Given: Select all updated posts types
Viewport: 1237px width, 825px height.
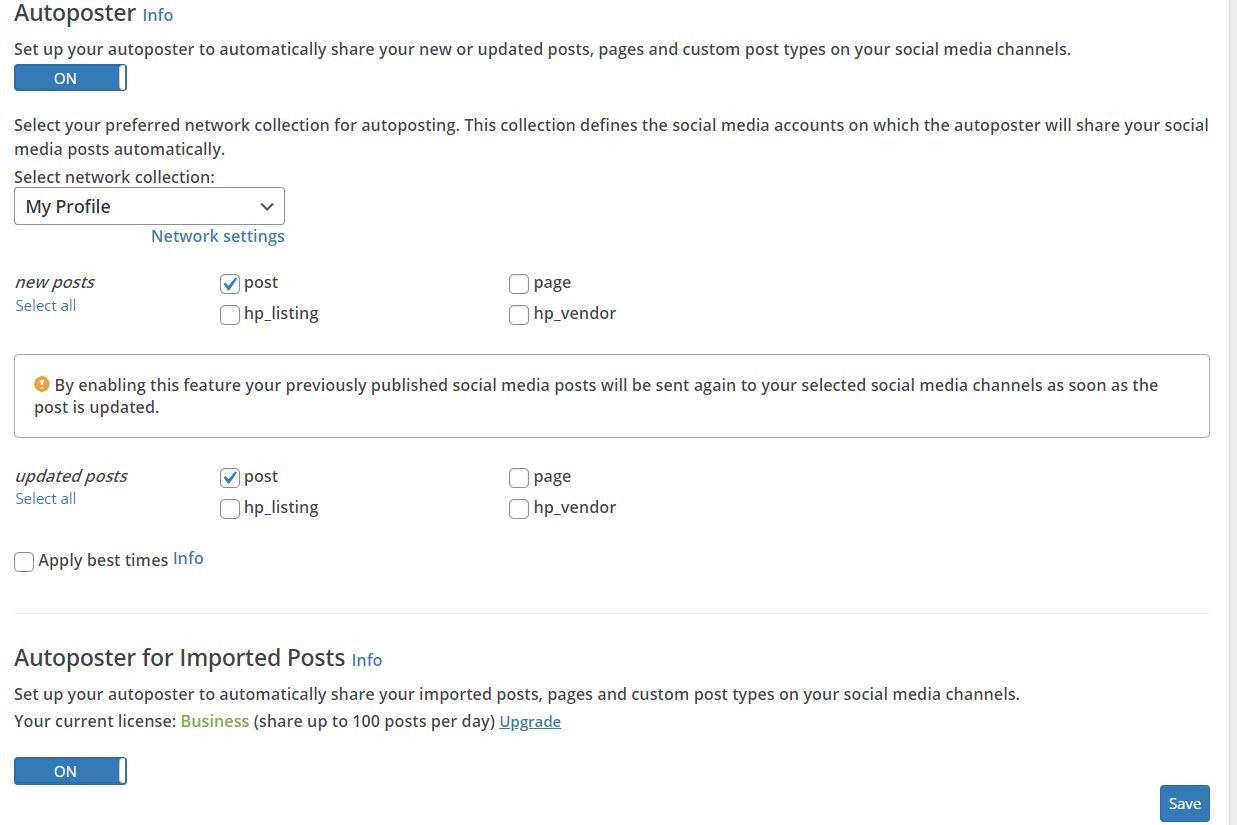Looking at the screenshot, I should point(46,498).
